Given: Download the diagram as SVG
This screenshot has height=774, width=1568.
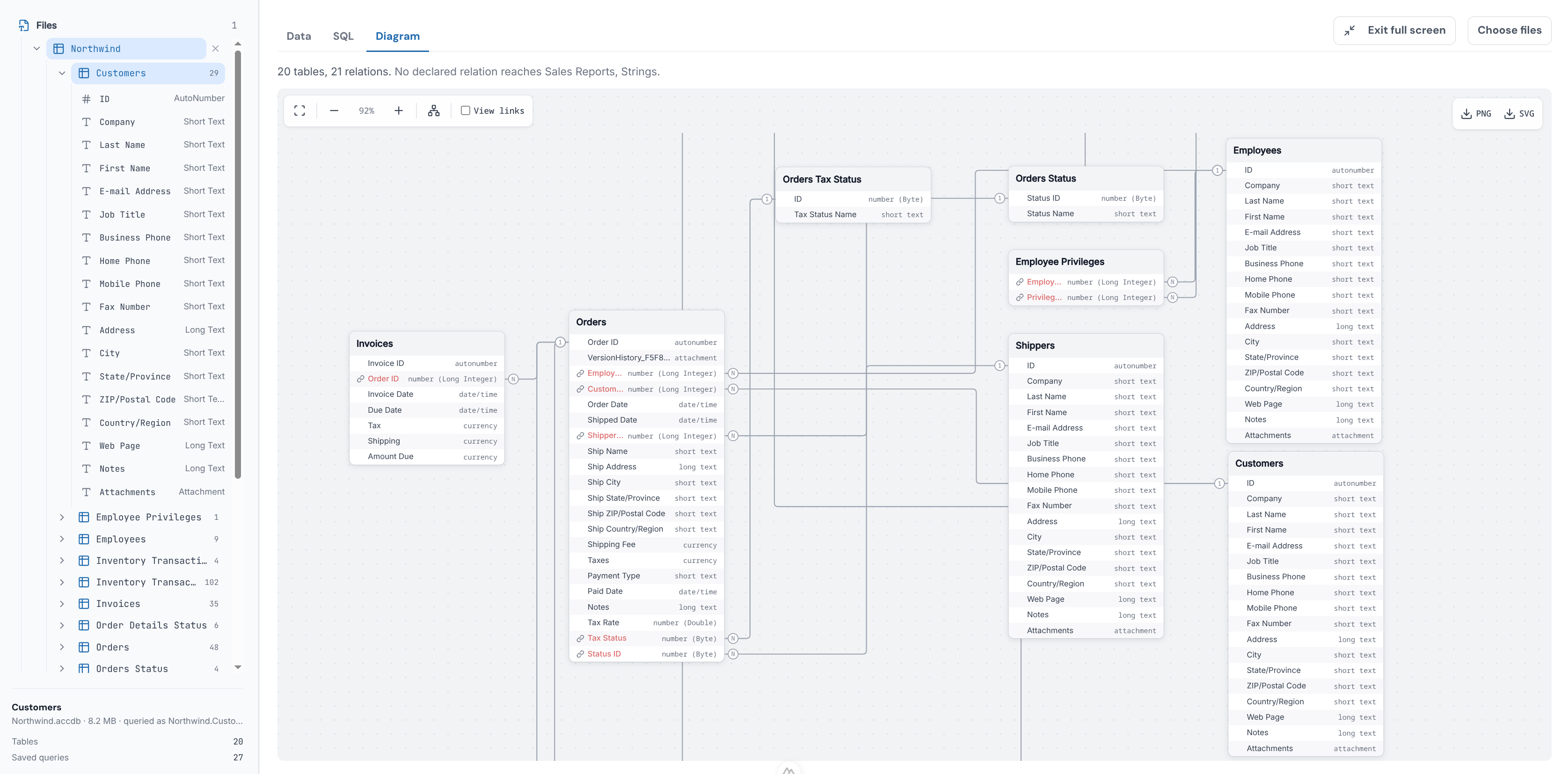Looking at the screenshot, I should pos(1519,114).
